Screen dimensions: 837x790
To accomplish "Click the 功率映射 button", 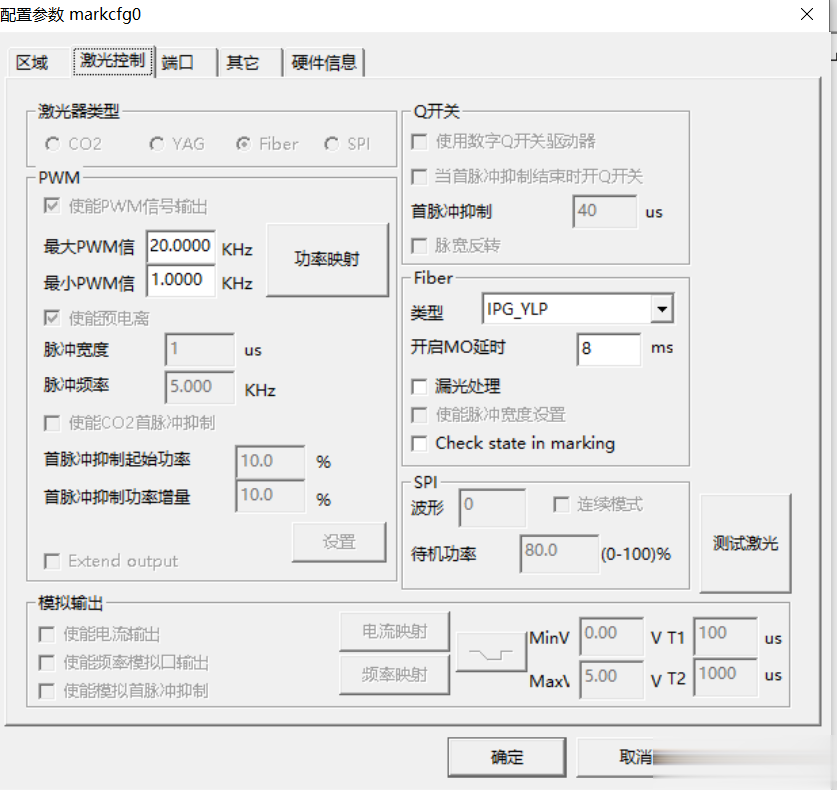I will (x=327, y=261).
